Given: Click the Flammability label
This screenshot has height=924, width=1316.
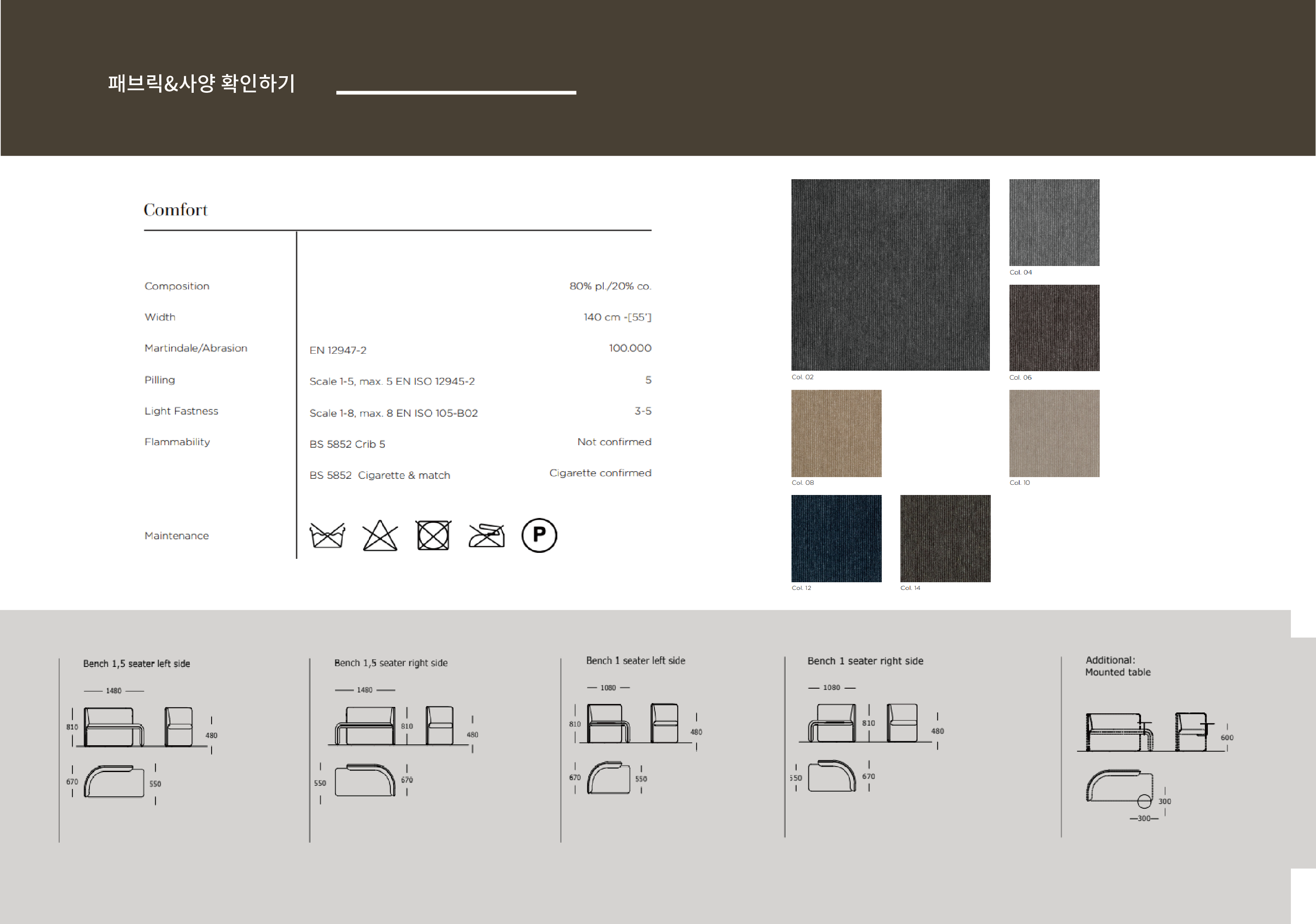Looking at the screenshot, I should click(177, 442).
